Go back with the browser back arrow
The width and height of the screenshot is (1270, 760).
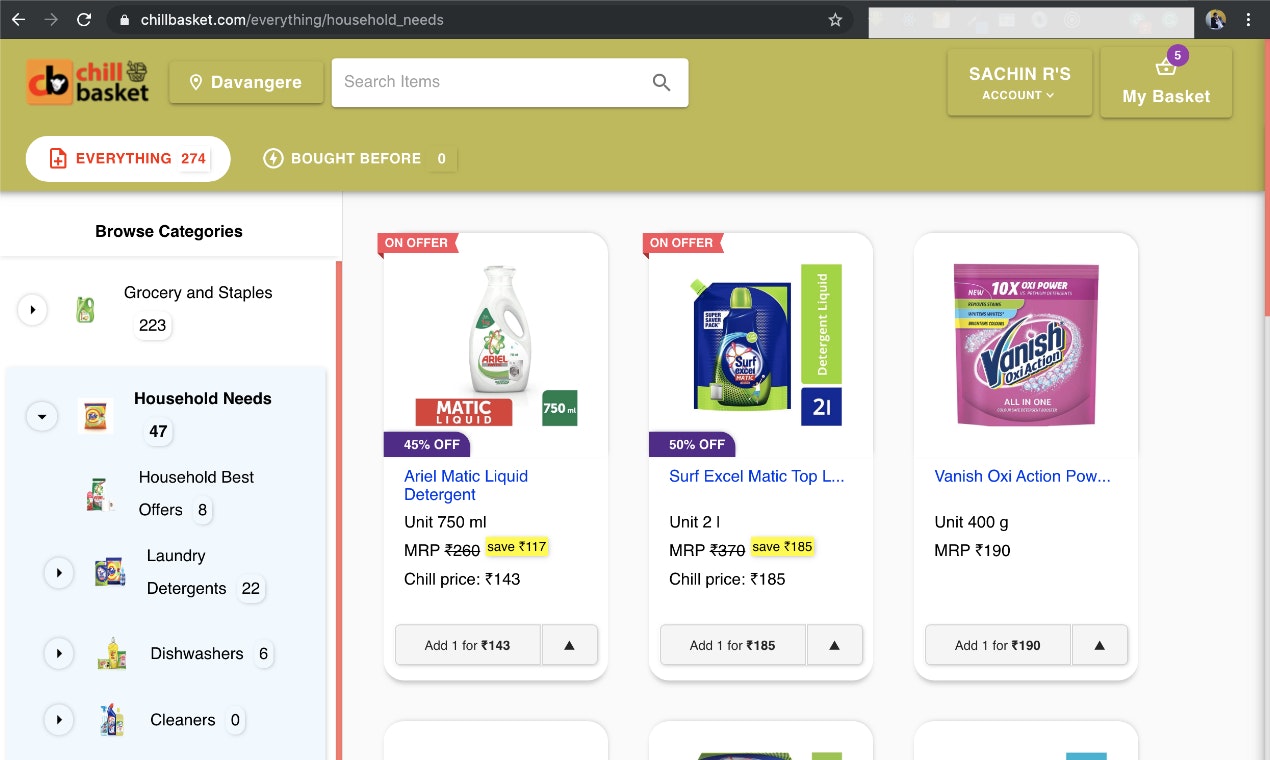pos(18,19)
